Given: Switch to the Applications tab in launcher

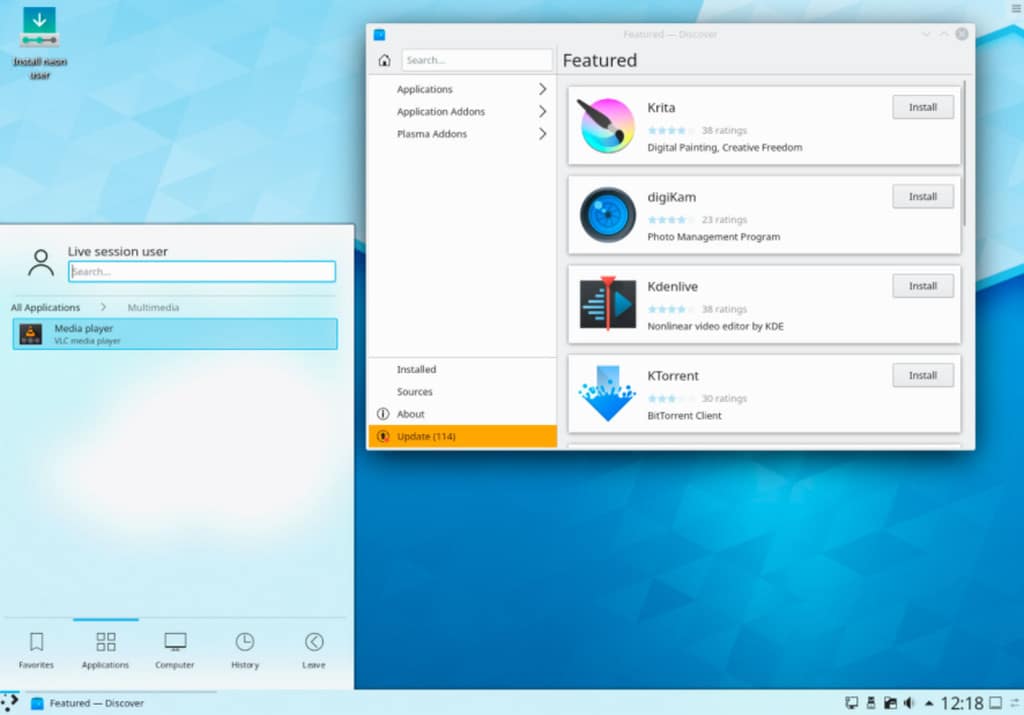Looking at the screenshot, I should tap(106, 651).
